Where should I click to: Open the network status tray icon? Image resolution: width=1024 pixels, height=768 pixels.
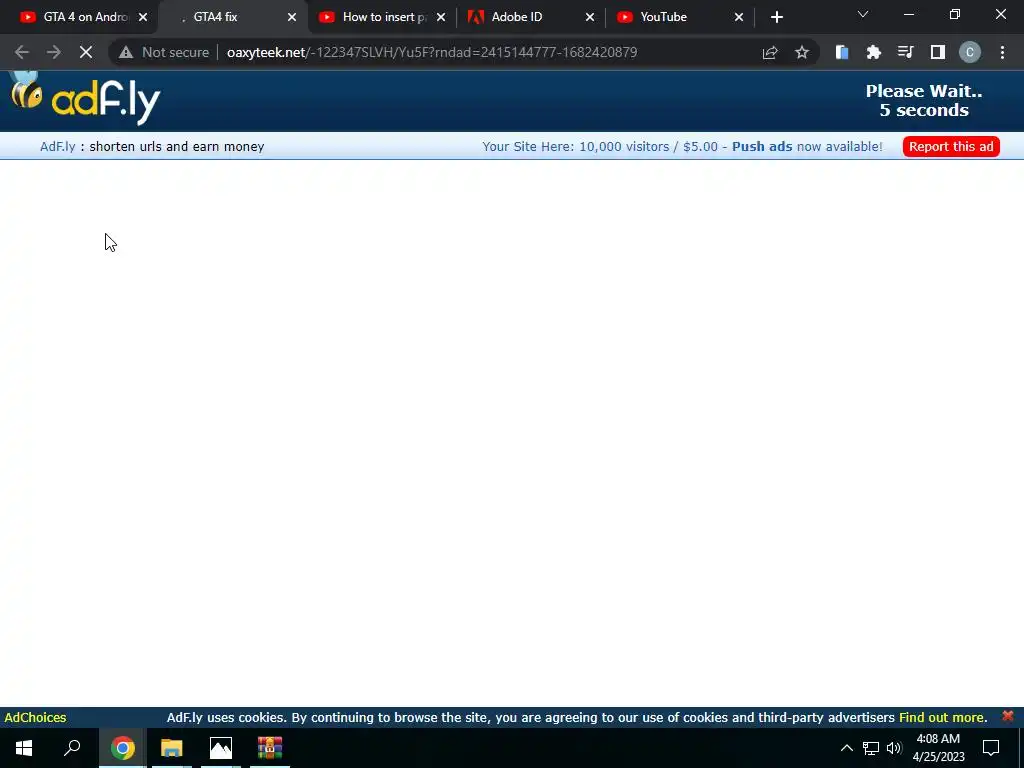click(871, 748)
